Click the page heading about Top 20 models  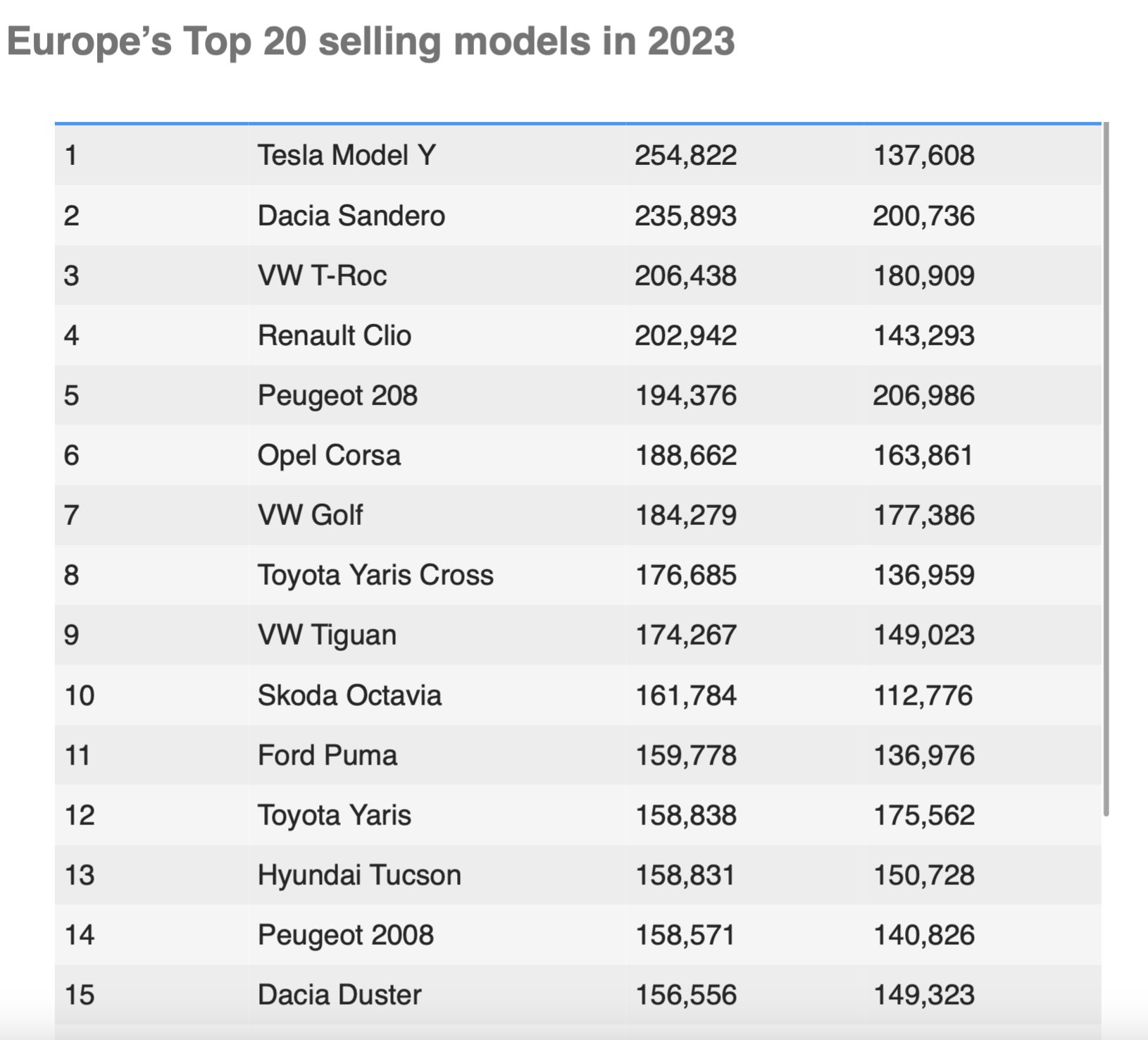(370, 41)
